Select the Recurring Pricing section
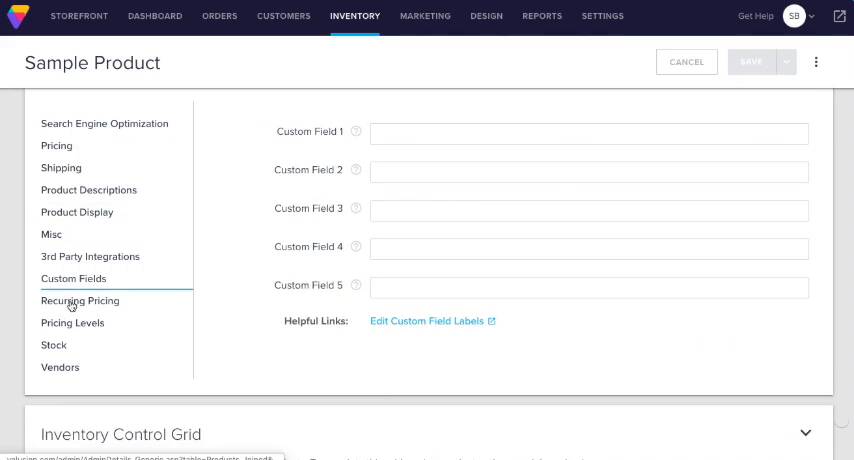 pyautogui.click(x=80, y=301)
